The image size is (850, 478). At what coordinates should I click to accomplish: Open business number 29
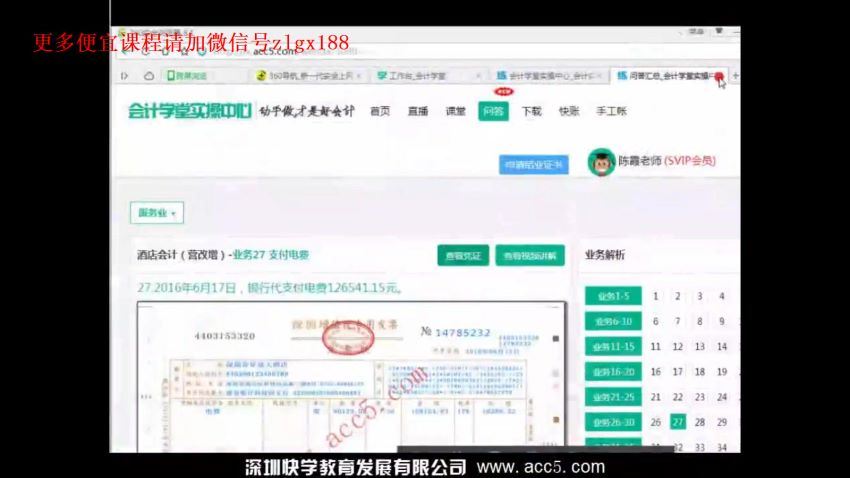pos(722,422)
